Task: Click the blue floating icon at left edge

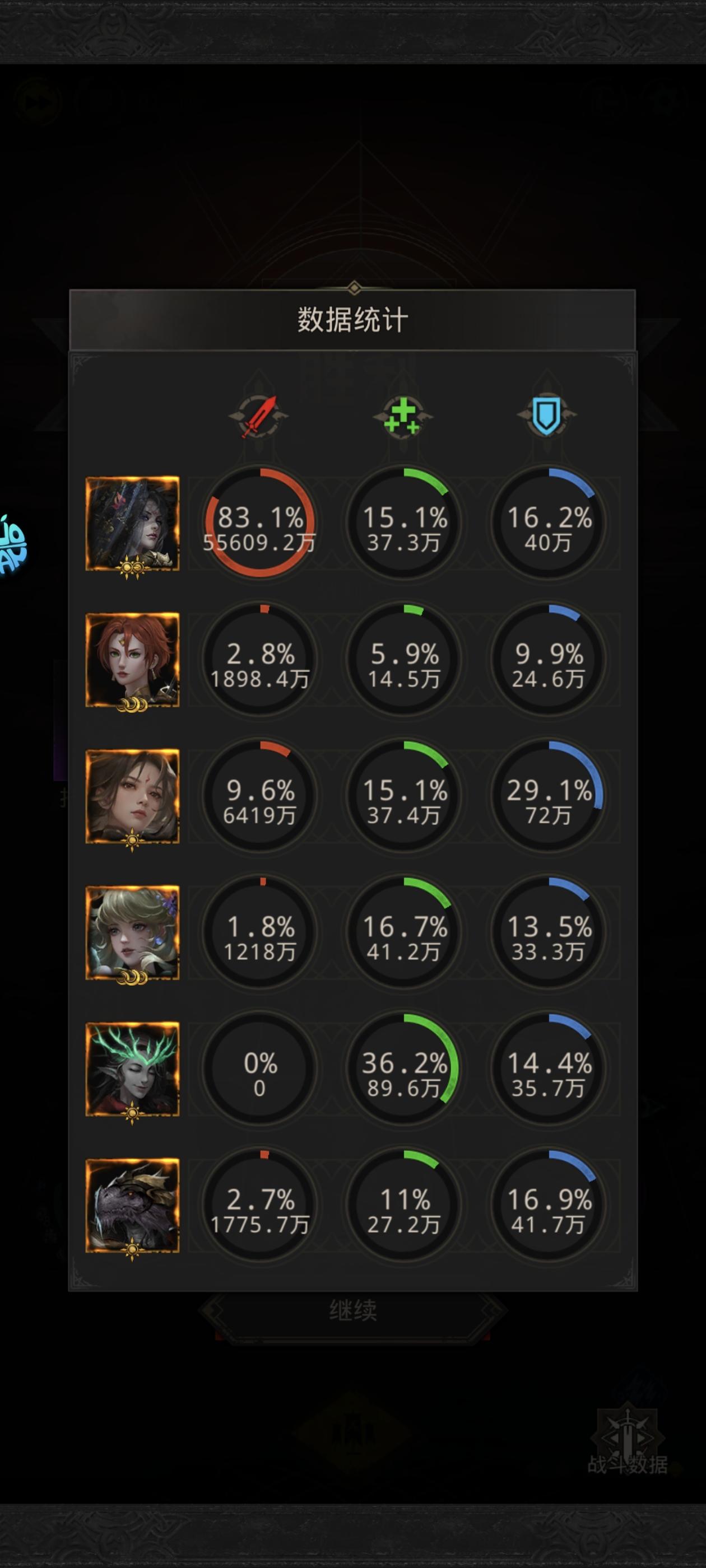Action: (12, 545)
